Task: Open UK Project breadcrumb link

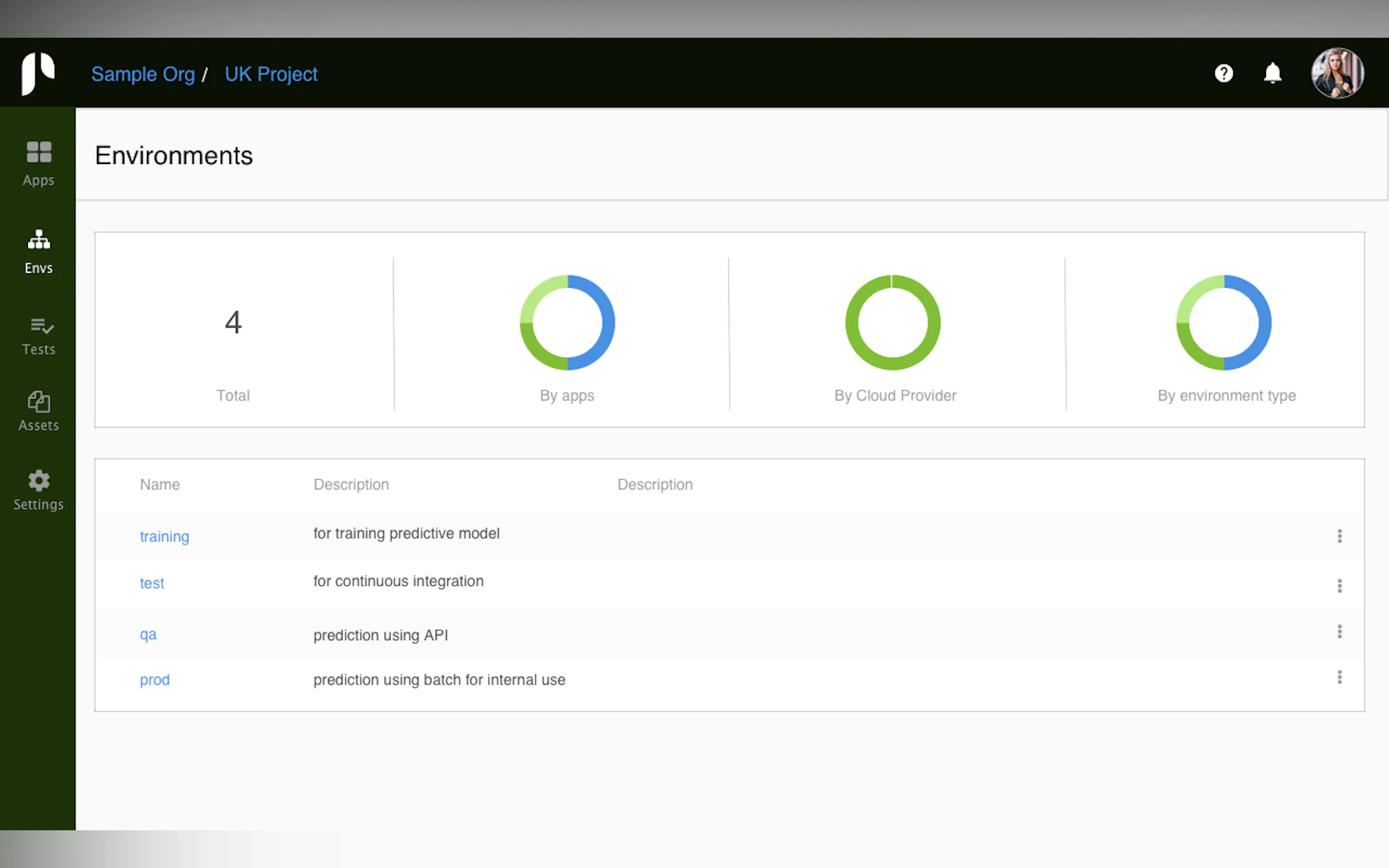Action: (271, 74)
